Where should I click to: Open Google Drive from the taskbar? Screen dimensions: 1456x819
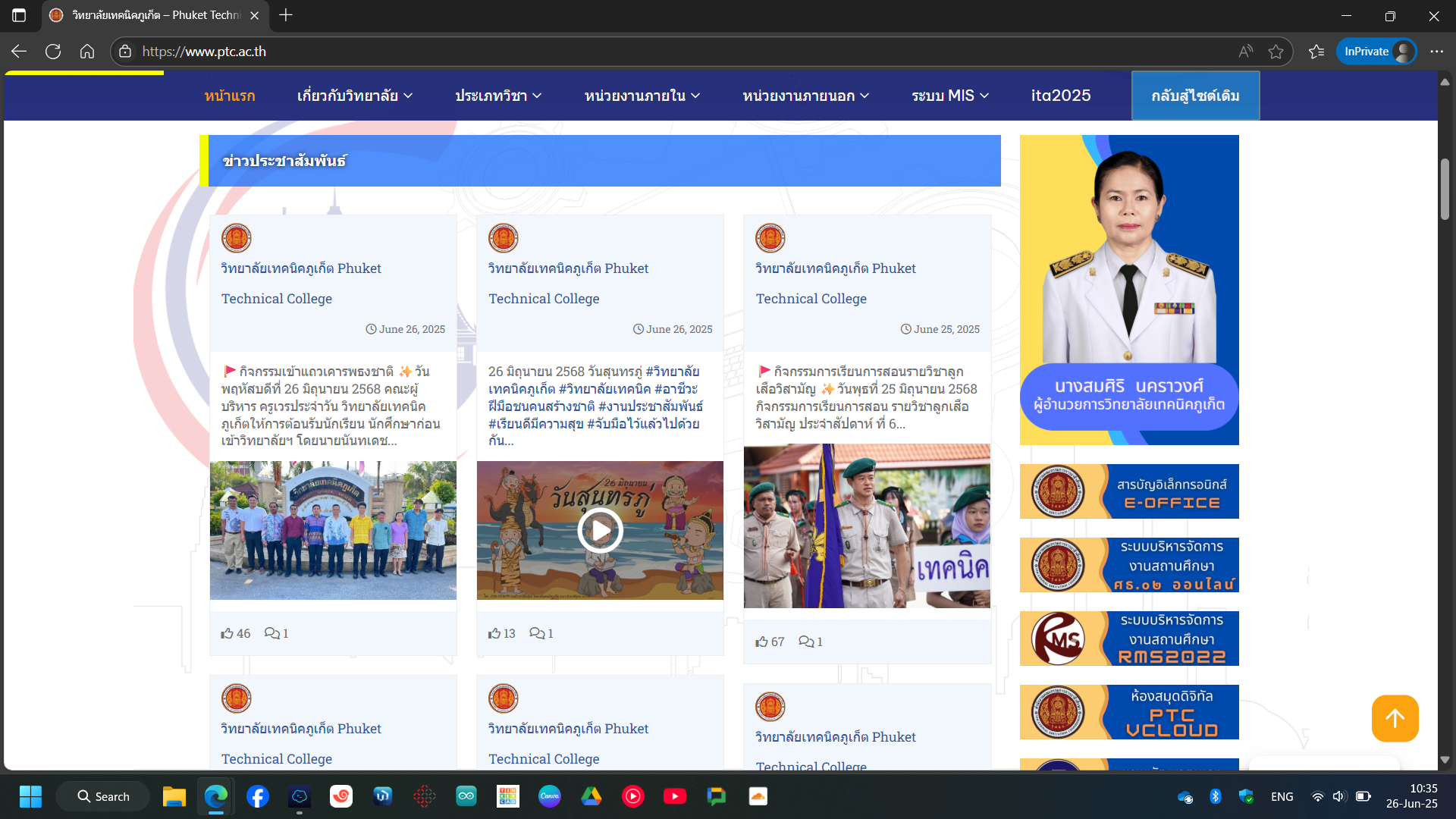coord(591,796)
